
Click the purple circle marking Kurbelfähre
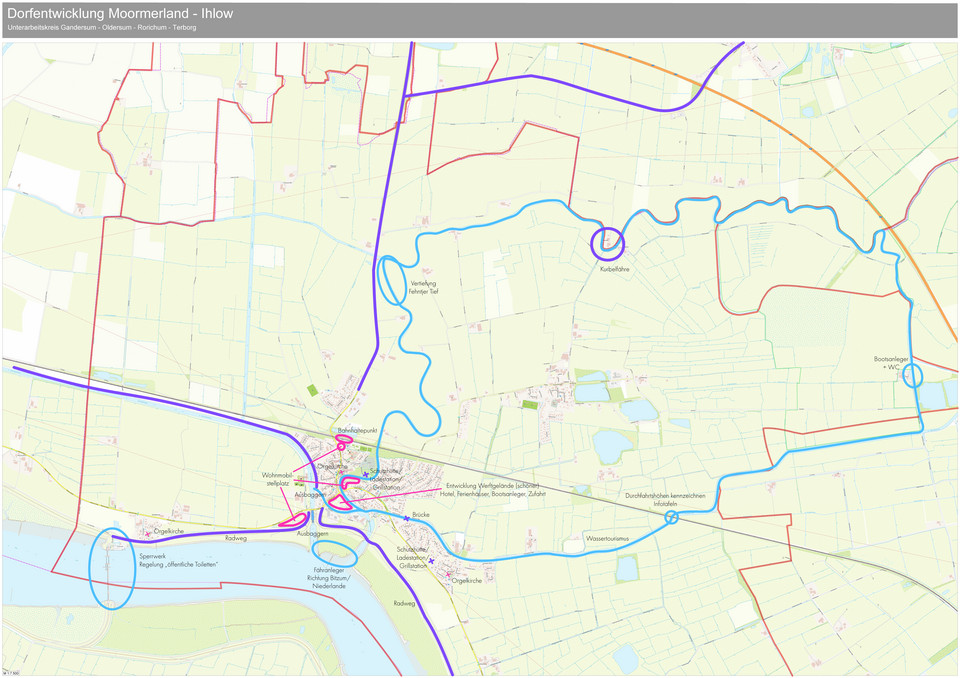[x=607, y=243]
